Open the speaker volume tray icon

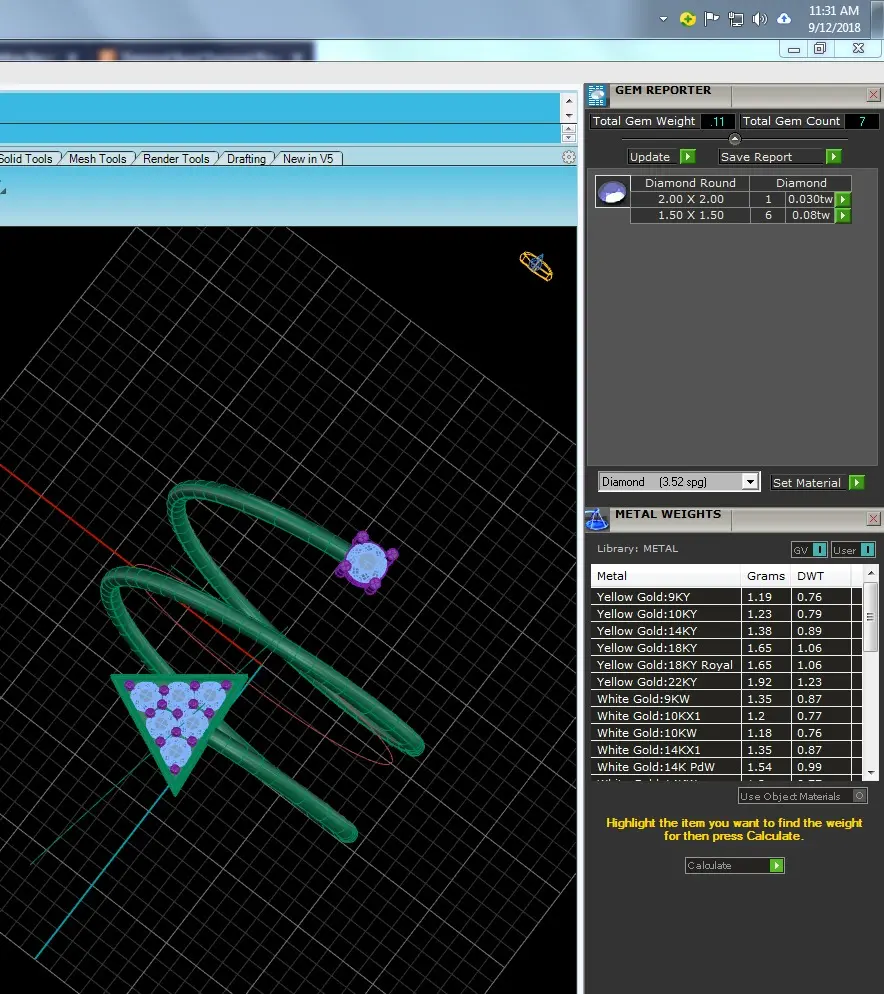coord(760,19)
